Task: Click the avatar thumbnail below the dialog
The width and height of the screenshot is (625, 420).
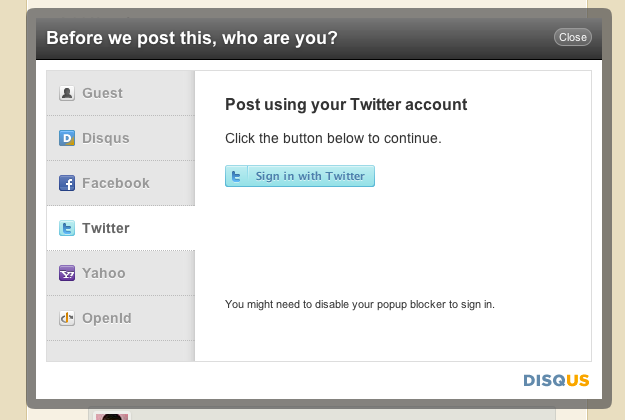Action: [x=110, y=415]
